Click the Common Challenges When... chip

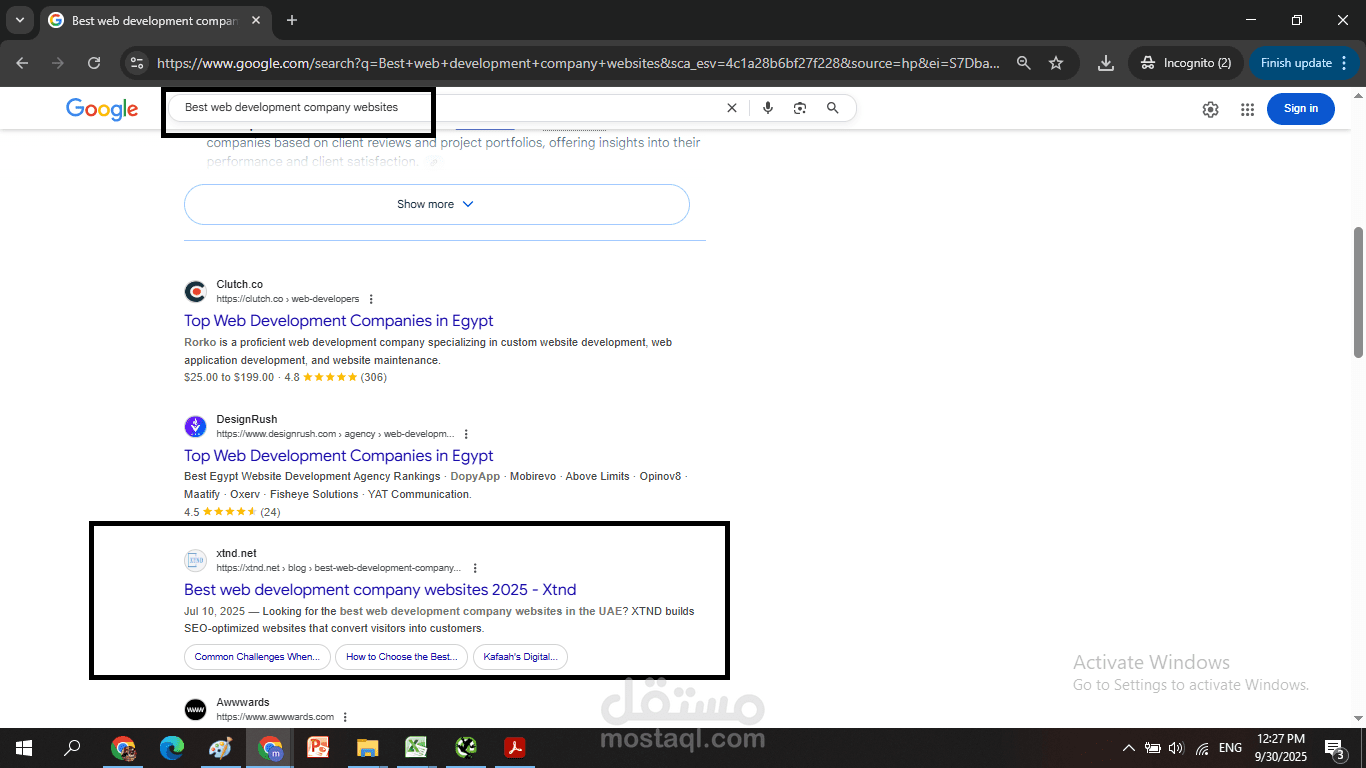click(x=256, y=657)
